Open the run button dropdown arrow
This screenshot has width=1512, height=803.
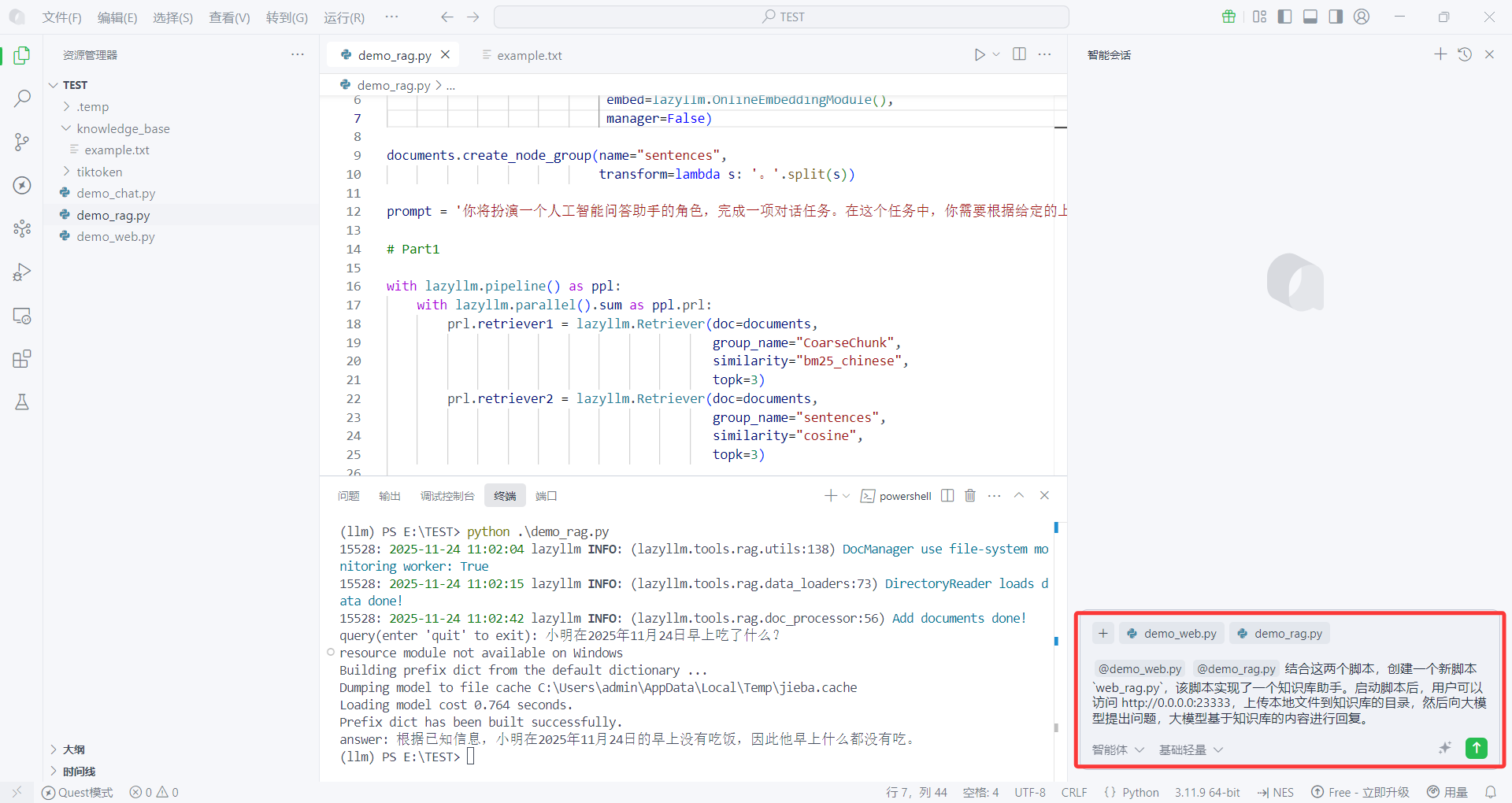996,54
